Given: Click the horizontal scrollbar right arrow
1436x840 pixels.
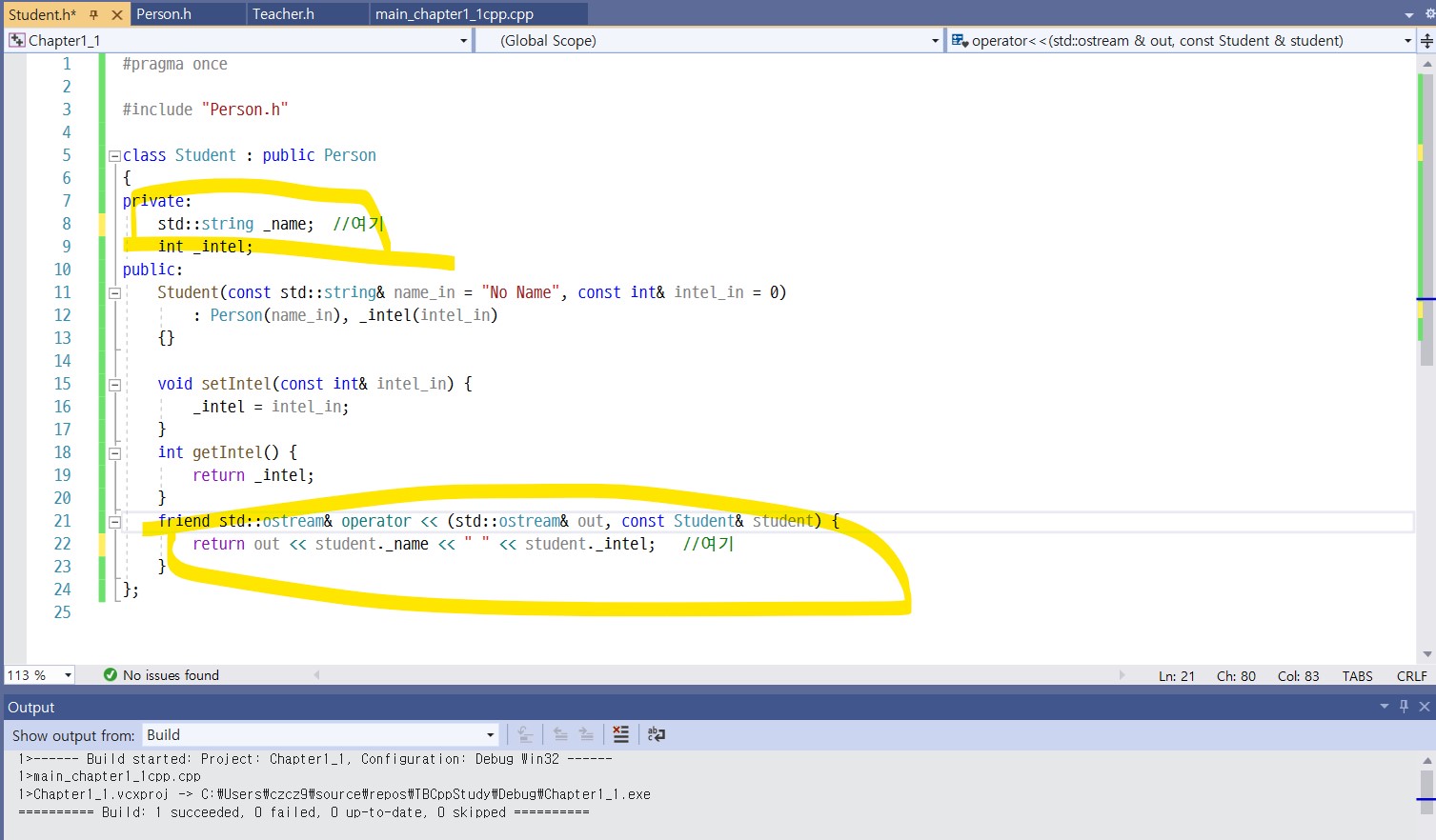Looking at the screenshot, I should click(1122, 675).
